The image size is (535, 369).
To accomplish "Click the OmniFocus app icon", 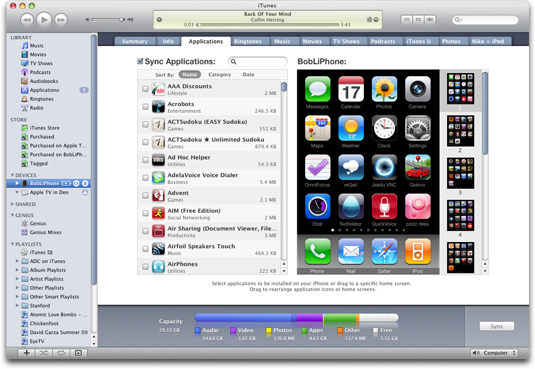I will (317, 167).
